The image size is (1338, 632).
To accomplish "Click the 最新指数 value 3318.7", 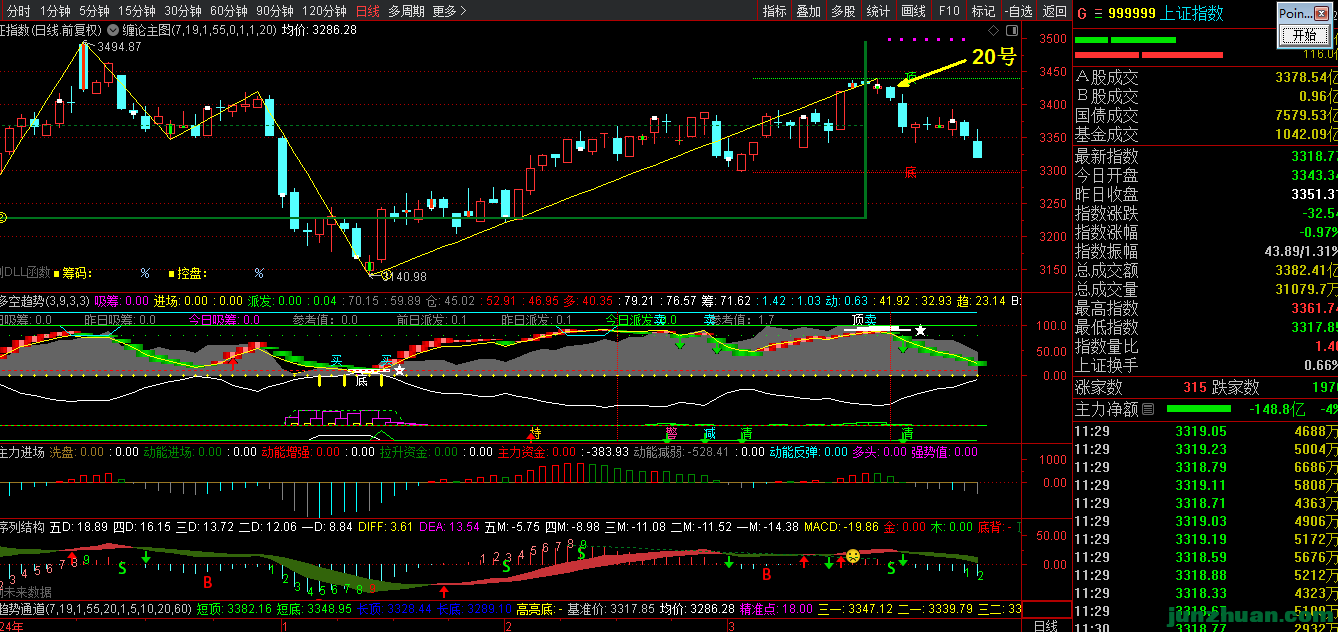I will point(1312,156).
